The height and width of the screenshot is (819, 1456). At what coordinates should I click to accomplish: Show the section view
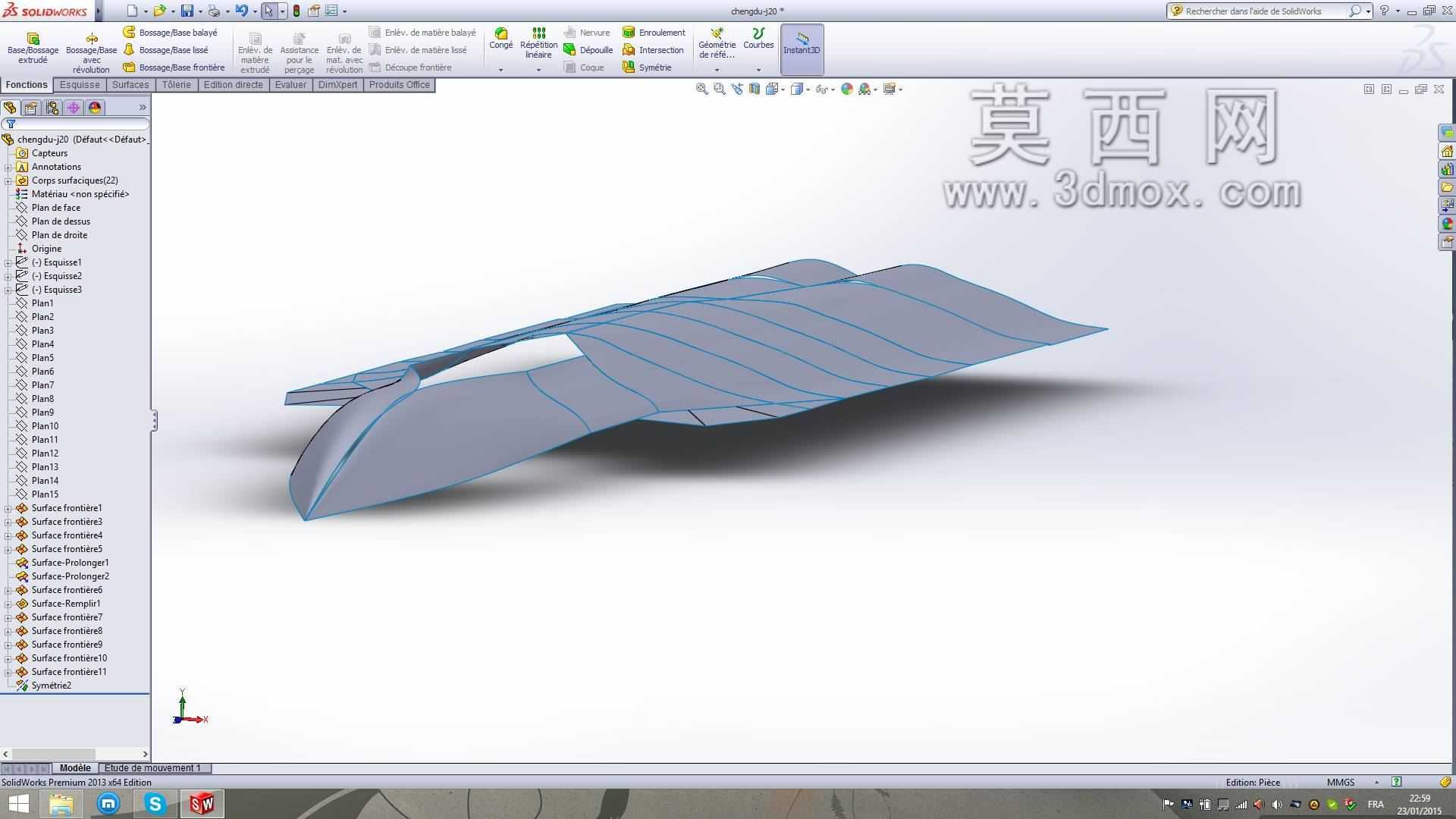[x=754, y=89]
